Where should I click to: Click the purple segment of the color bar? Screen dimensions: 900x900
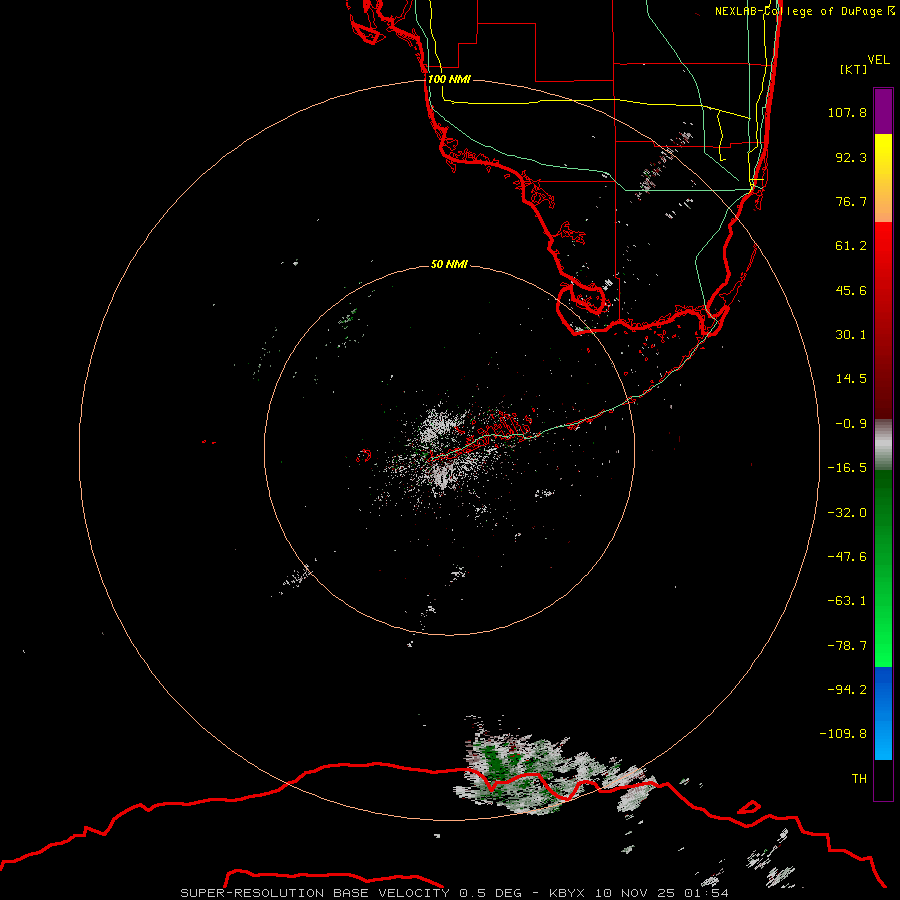(x=883, y=111)
